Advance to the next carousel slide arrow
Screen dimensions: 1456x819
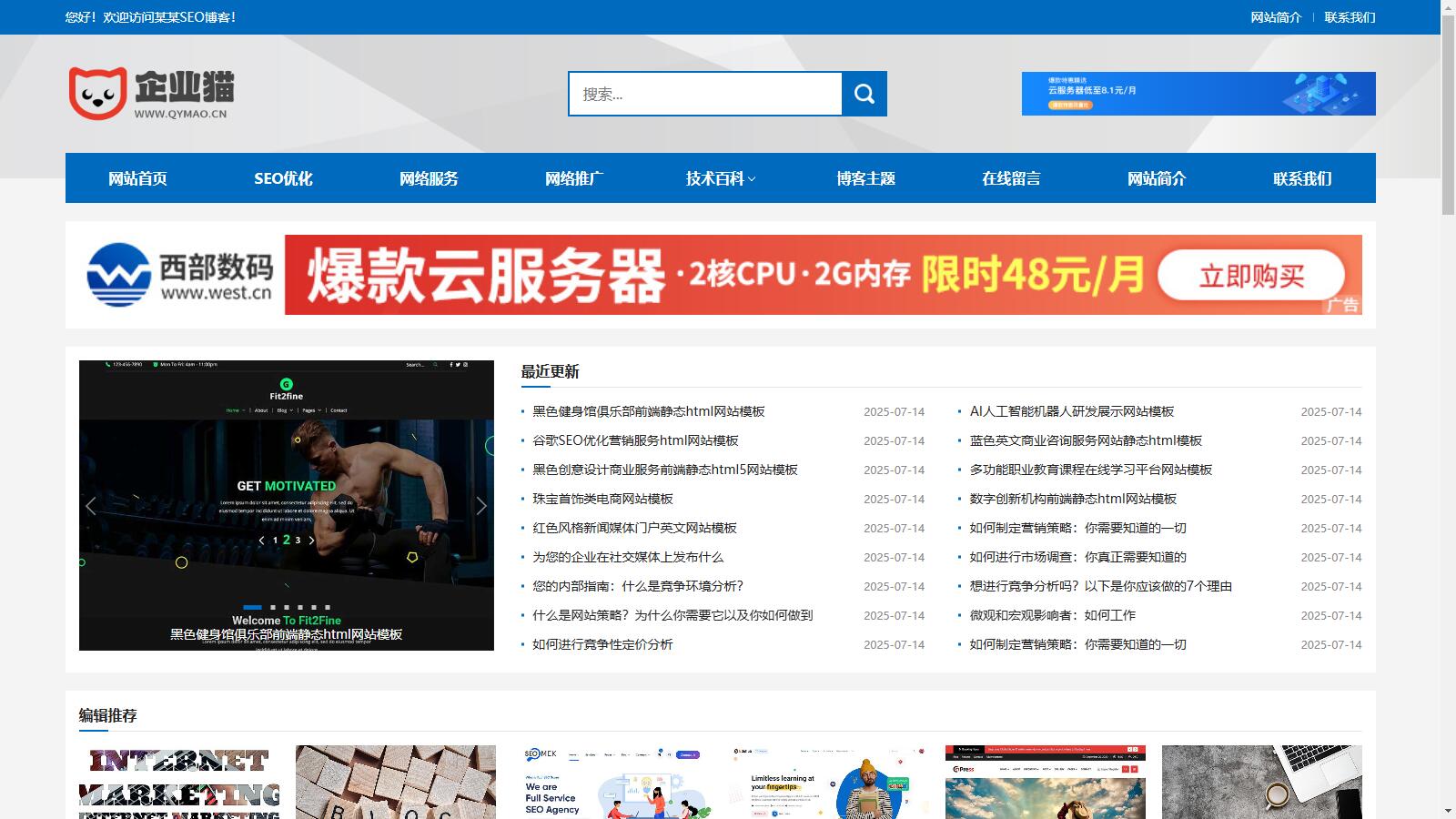click(x=481, y=506)
